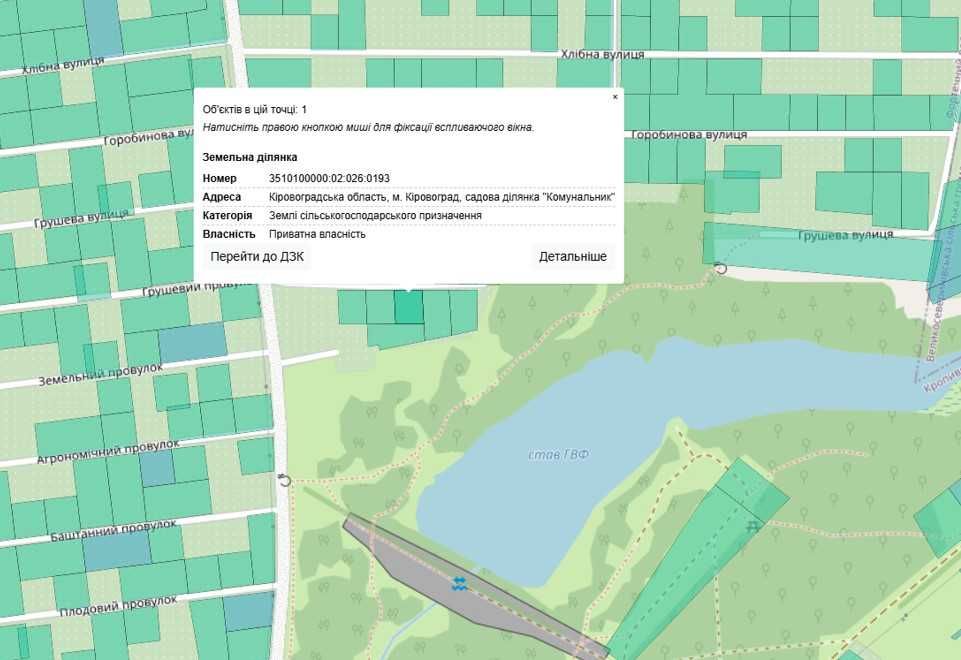Screen dimensions: 961x660
Task: Click the 'став ГВФ' pond label
Action: point(558,455)
